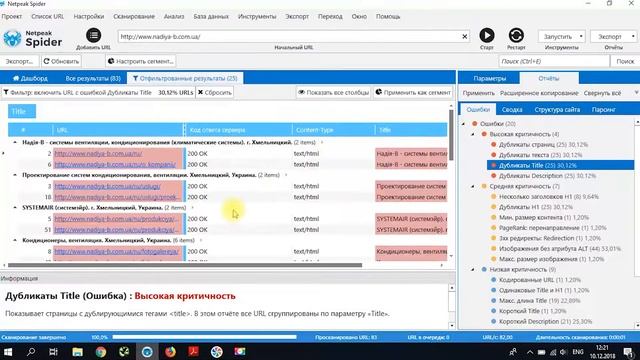This screenshot has height=360, width=640.
Task: Open the Настройки menu
Action: tap(89, 16)
